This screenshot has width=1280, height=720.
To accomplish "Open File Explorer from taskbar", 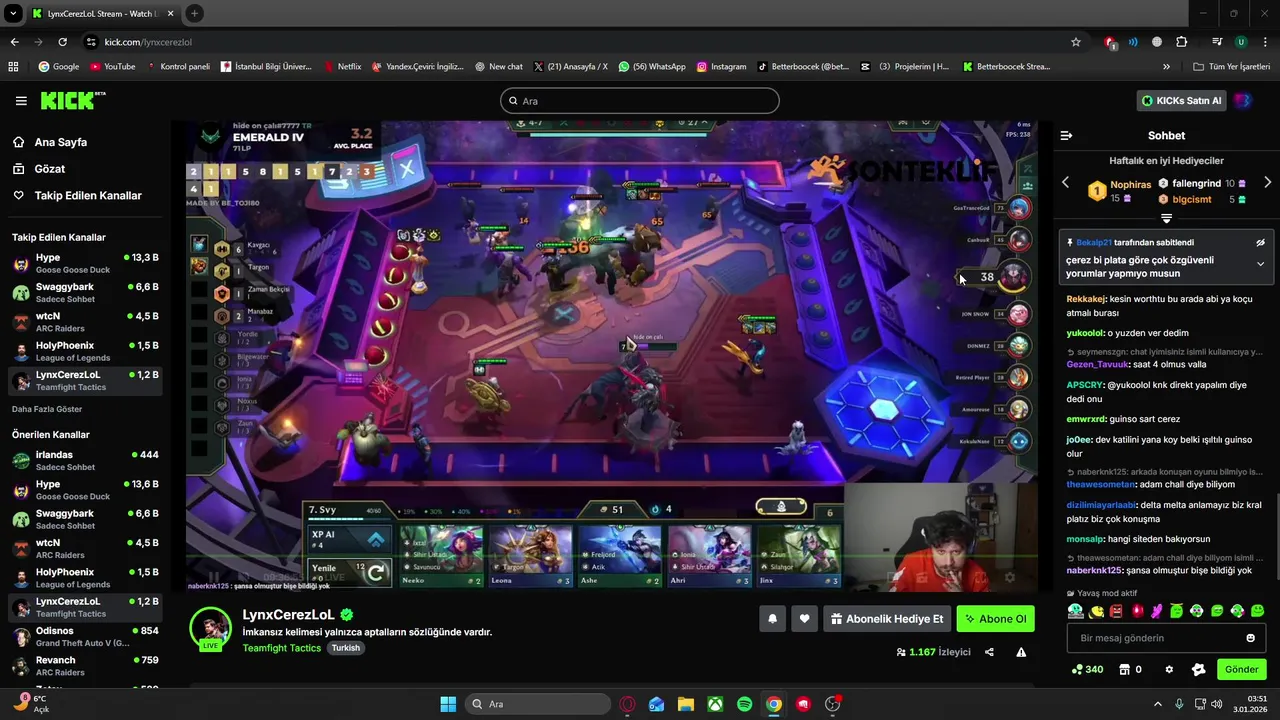I will click(686, 704).
